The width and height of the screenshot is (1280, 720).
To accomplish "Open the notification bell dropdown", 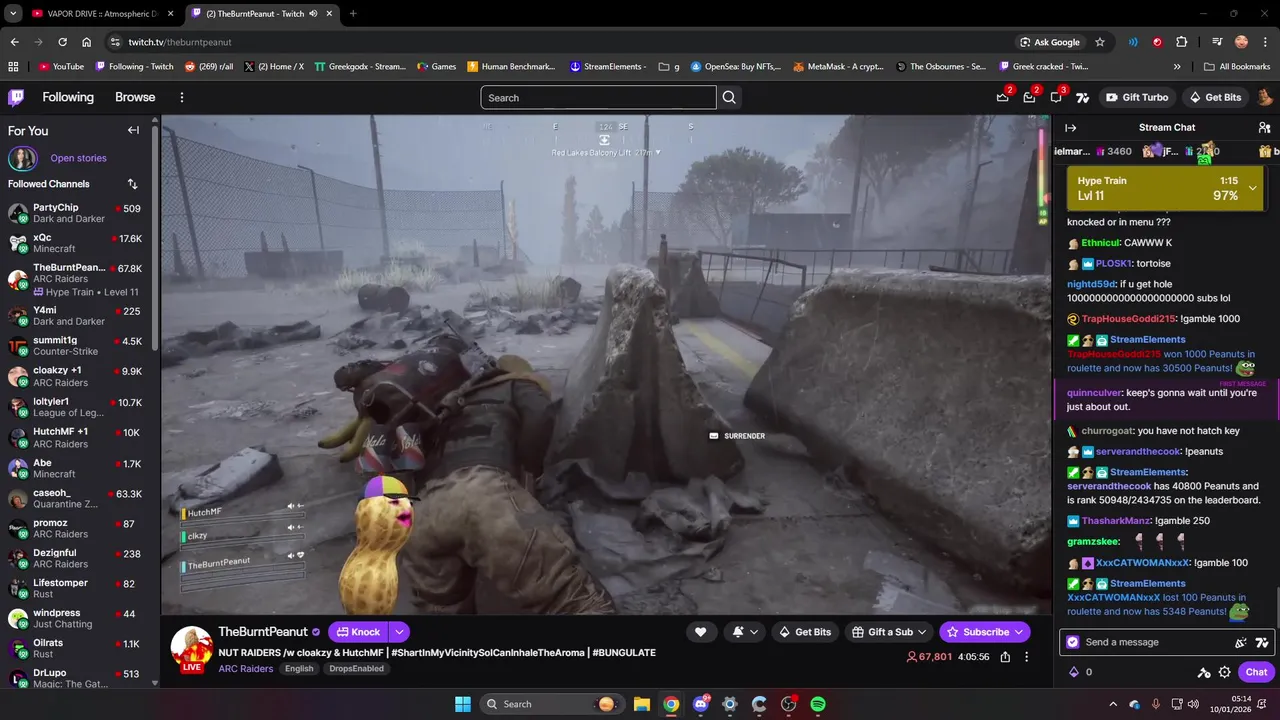I will pos(745,632).
